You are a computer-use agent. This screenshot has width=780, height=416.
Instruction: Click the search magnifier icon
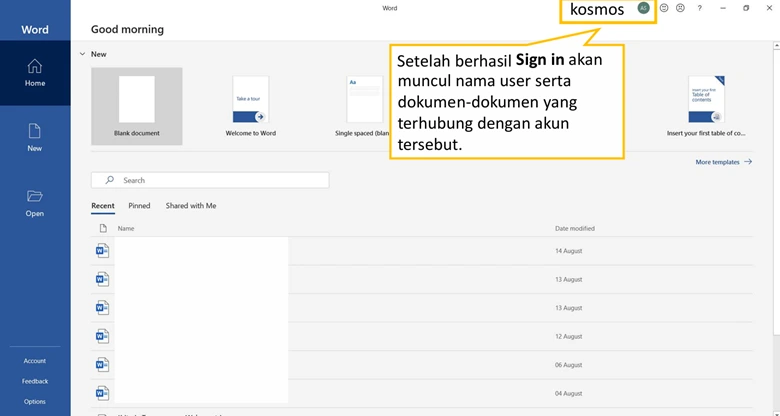110,180
